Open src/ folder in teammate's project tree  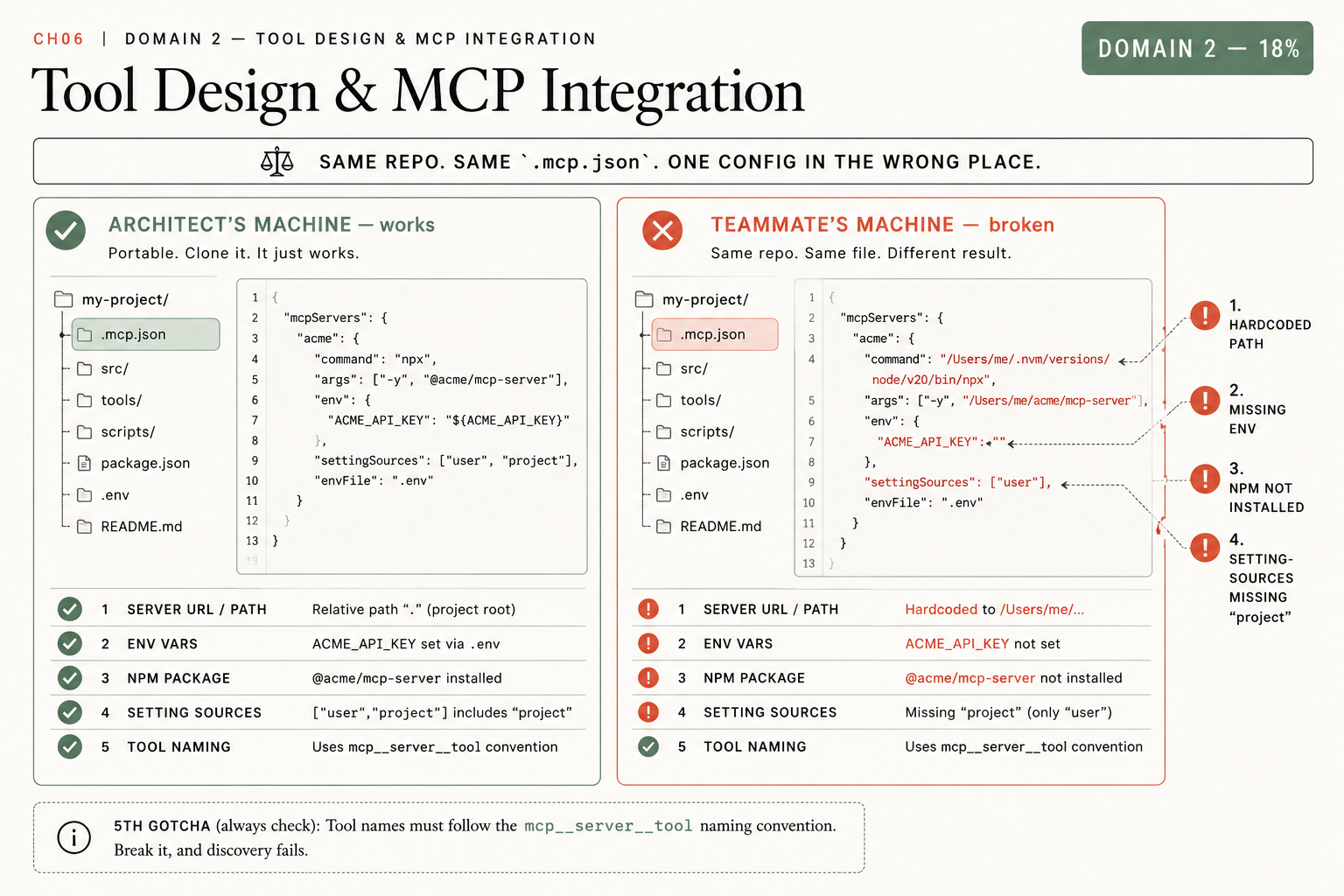(x=682, y=368)
